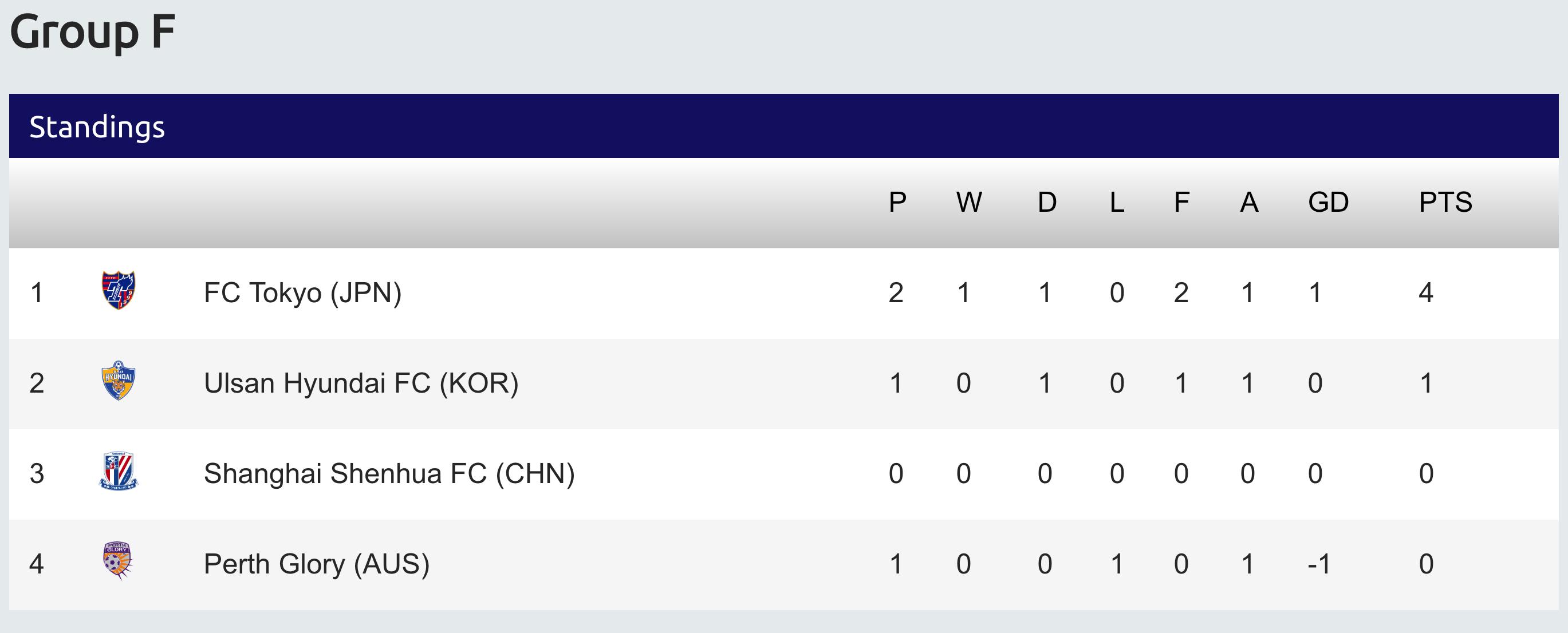Click the L (losses) column header
1568x633 pixels.
click(x=1116, y=203)
